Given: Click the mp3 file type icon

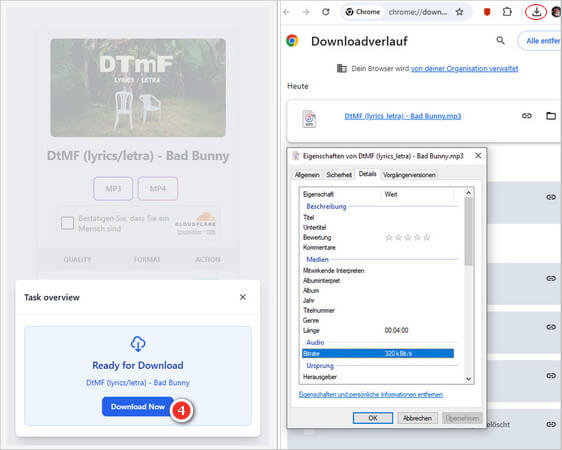Looking at the screenshot, I should [x=309, y=119].
